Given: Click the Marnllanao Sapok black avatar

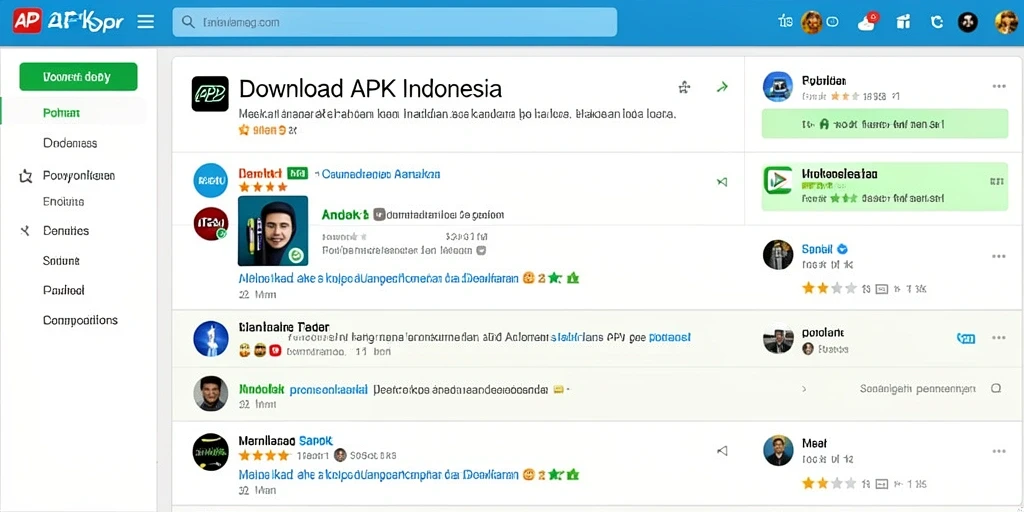Looking at the screenshot, I should 211,452.
